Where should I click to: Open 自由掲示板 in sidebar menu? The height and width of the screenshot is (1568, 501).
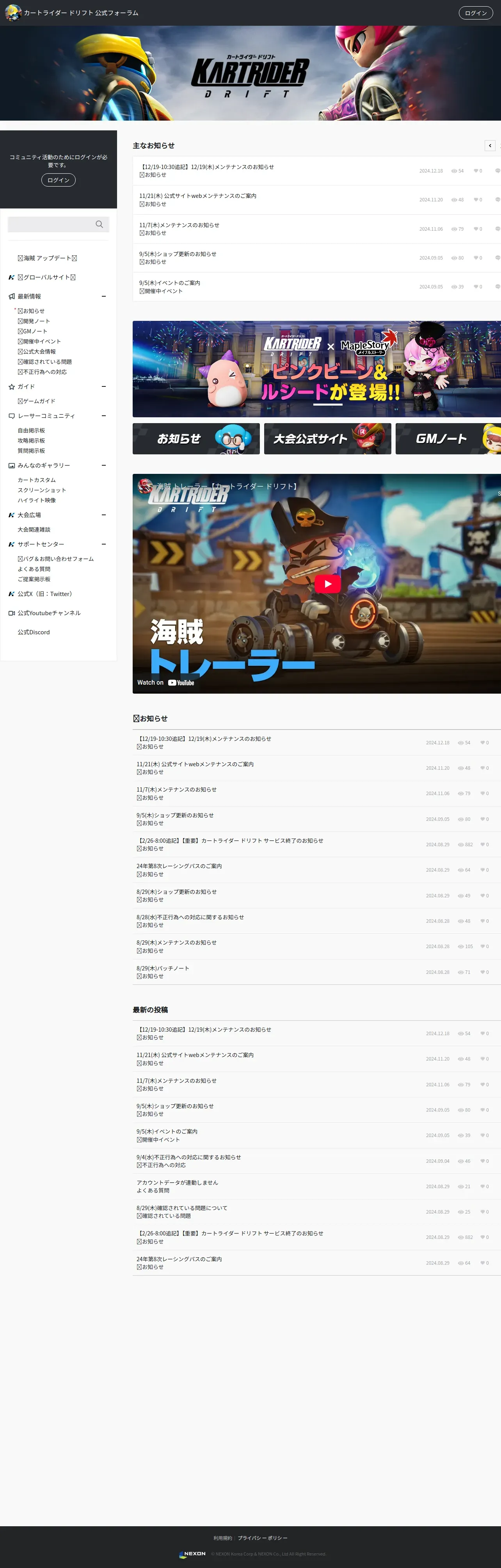pos(31,431)
